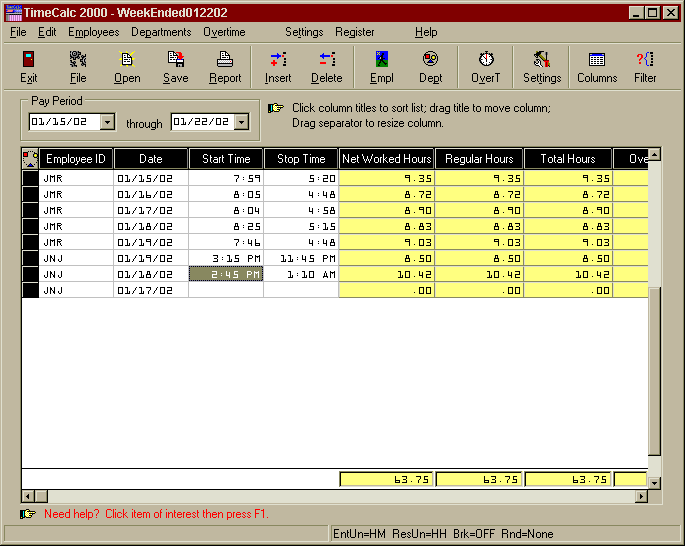This screenshot has width=685, height=546.
Task: Click the Open toolbar icon
Action: 127,59
